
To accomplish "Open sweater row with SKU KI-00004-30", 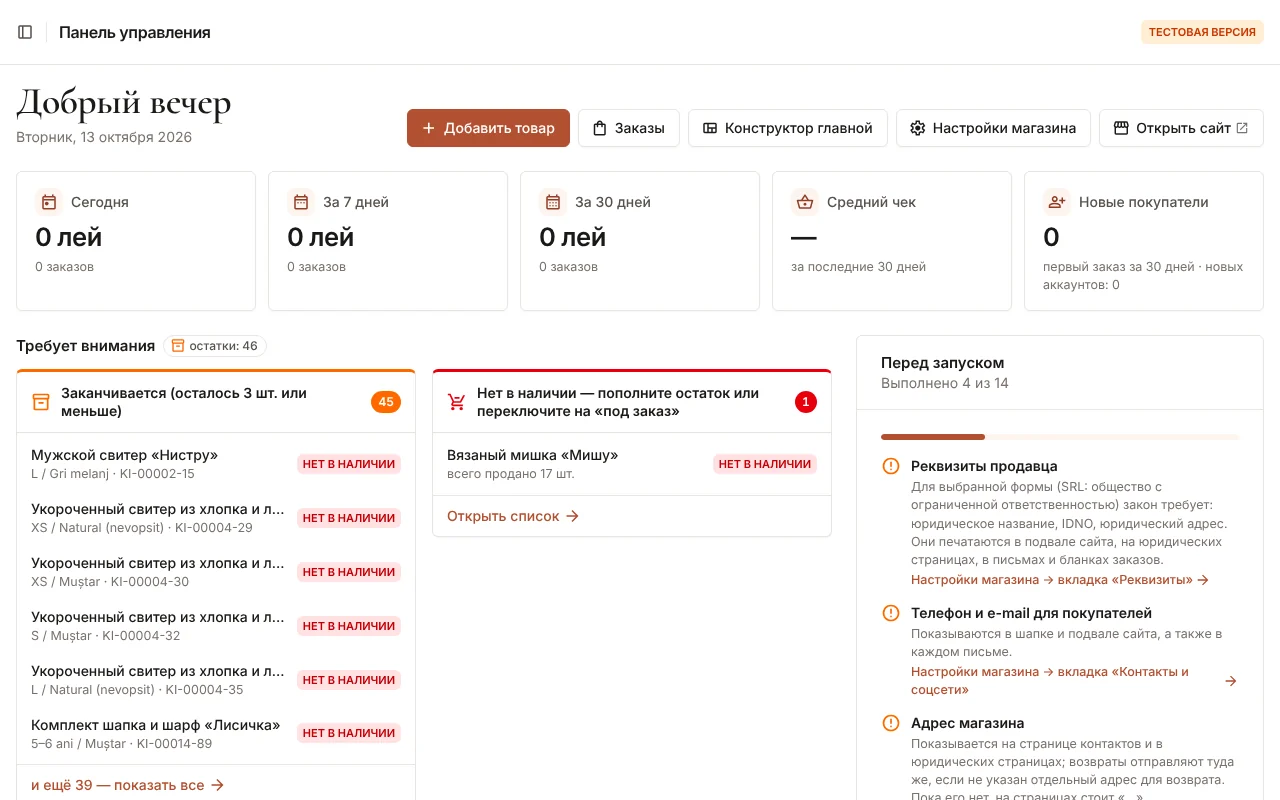I will (x=216, y=572).
